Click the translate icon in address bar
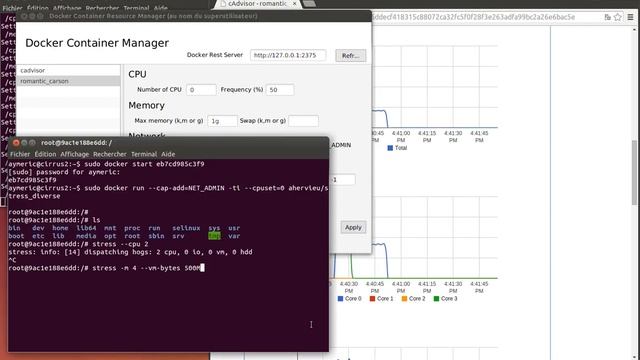The image size is (640, 360). tap(607, 17)
